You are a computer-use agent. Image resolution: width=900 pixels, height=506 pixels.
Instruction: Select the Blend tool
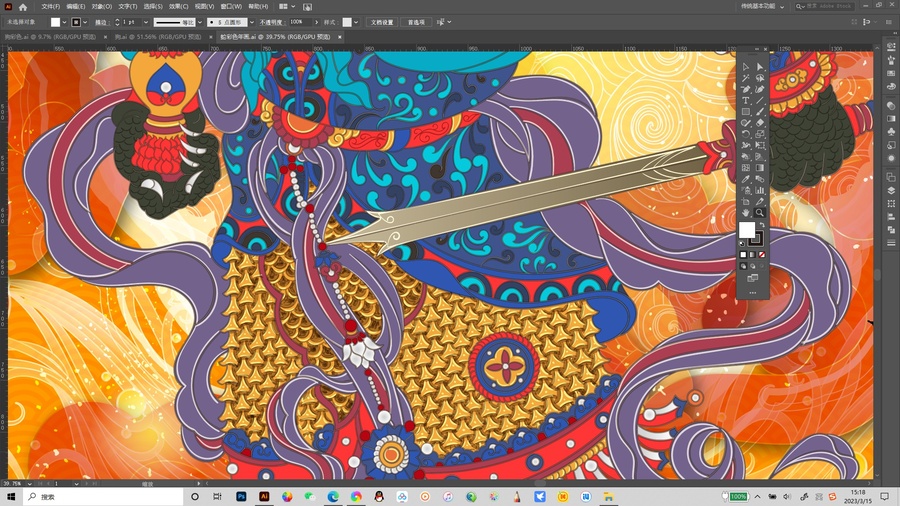pyautogui.click(x=760, y=179)
